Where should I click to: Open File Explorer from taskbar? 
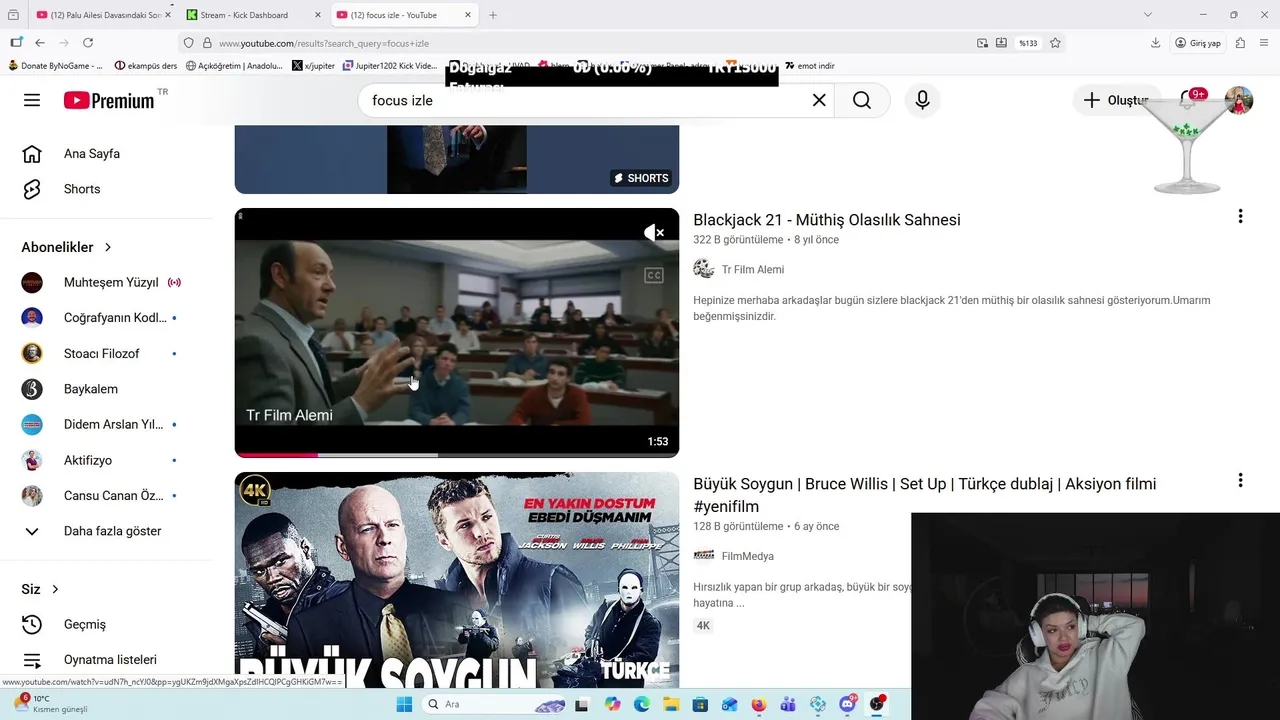coord(671,704)
